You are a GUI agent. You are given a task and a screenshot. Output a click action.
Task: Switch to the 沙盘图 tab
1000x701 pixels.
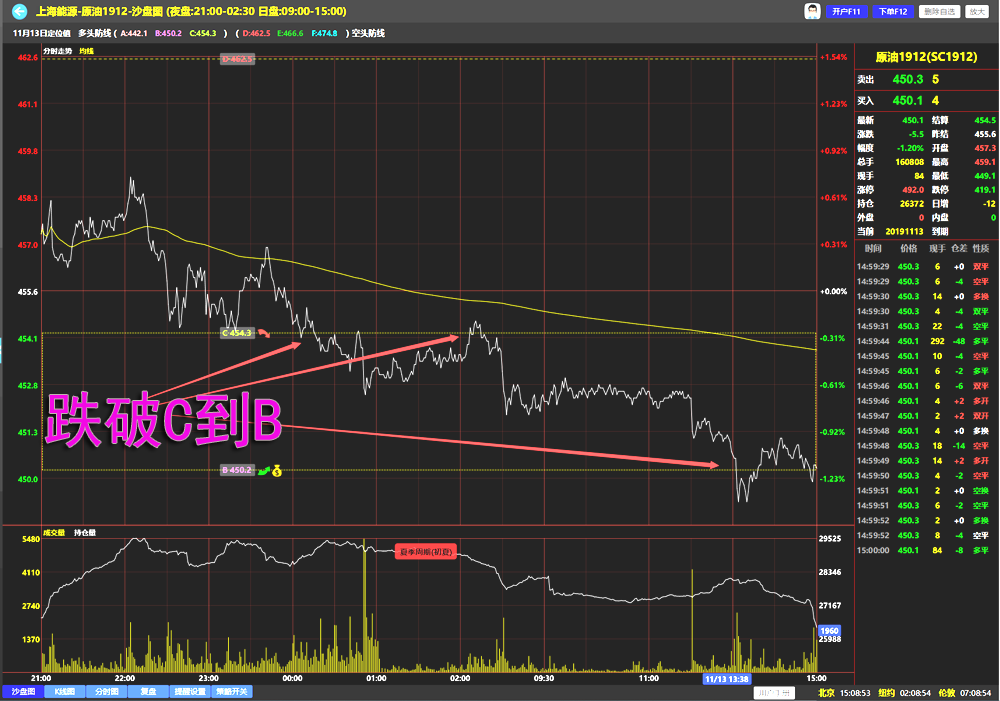21,691
